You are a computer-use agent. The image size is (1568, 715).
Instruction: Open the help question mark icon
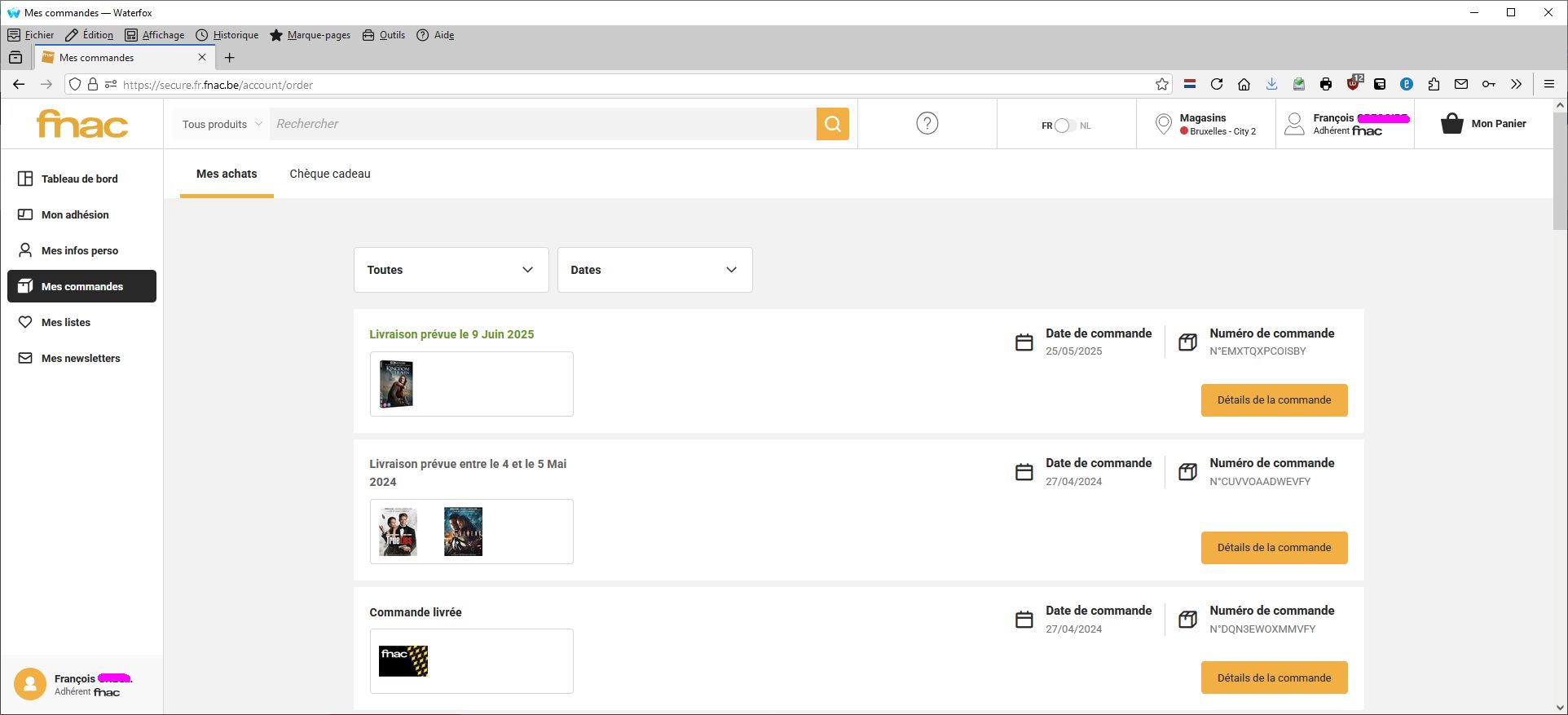point(927,124)
